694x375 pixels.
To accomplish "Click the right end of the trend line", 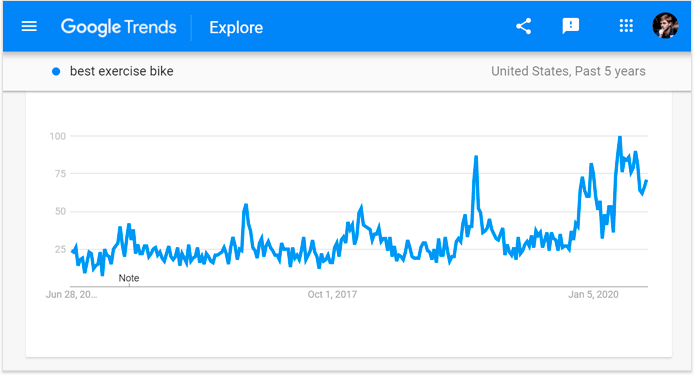I will tap(647, 181).
